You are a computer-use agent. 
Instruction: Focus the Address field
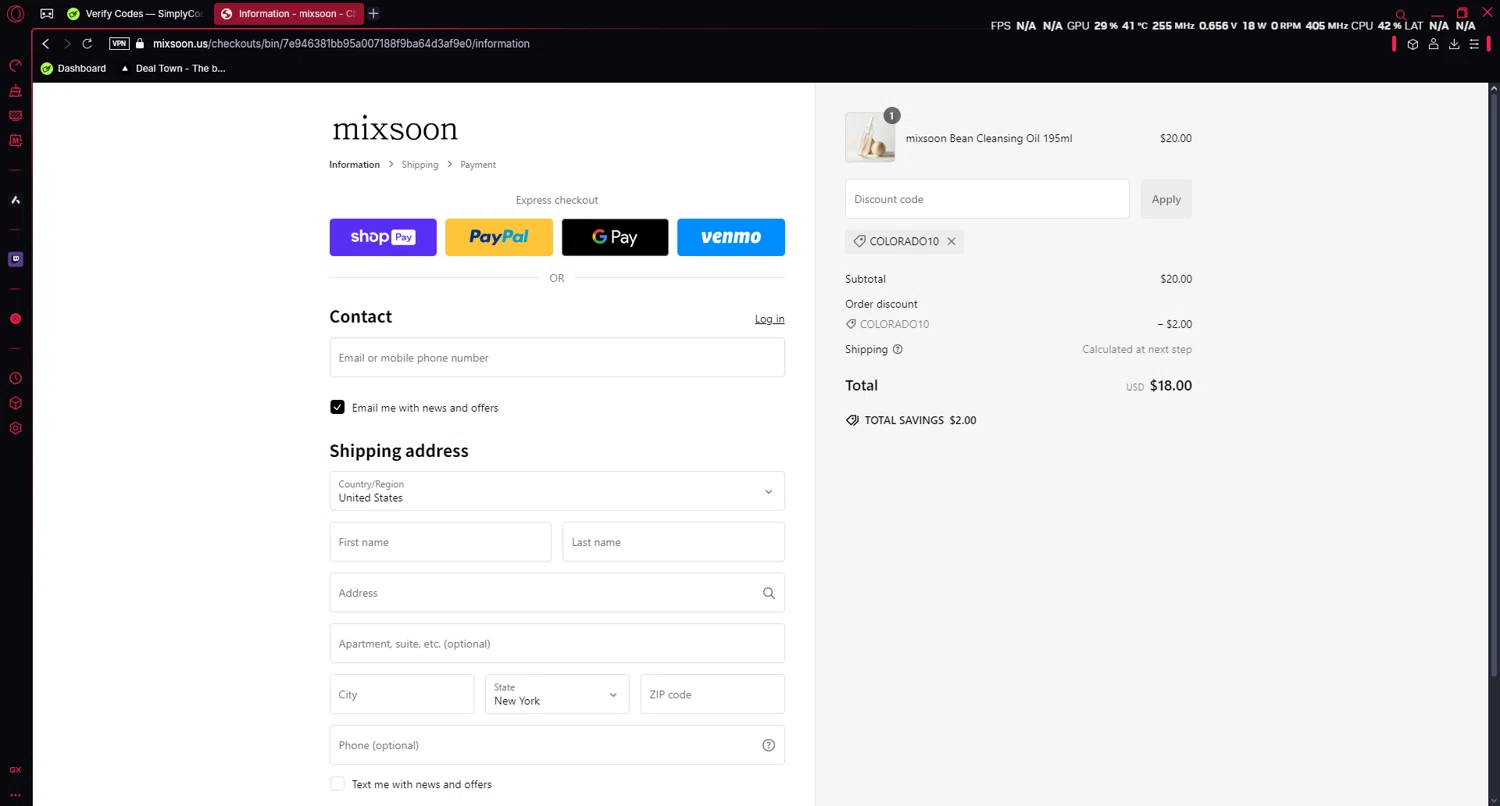coord(557,593)
